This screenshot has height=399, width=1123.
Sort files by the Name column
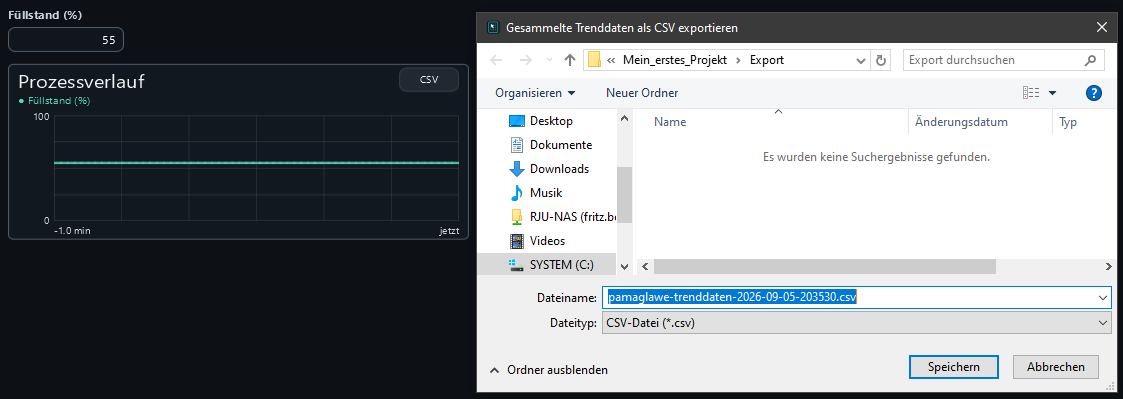point(670,122)
